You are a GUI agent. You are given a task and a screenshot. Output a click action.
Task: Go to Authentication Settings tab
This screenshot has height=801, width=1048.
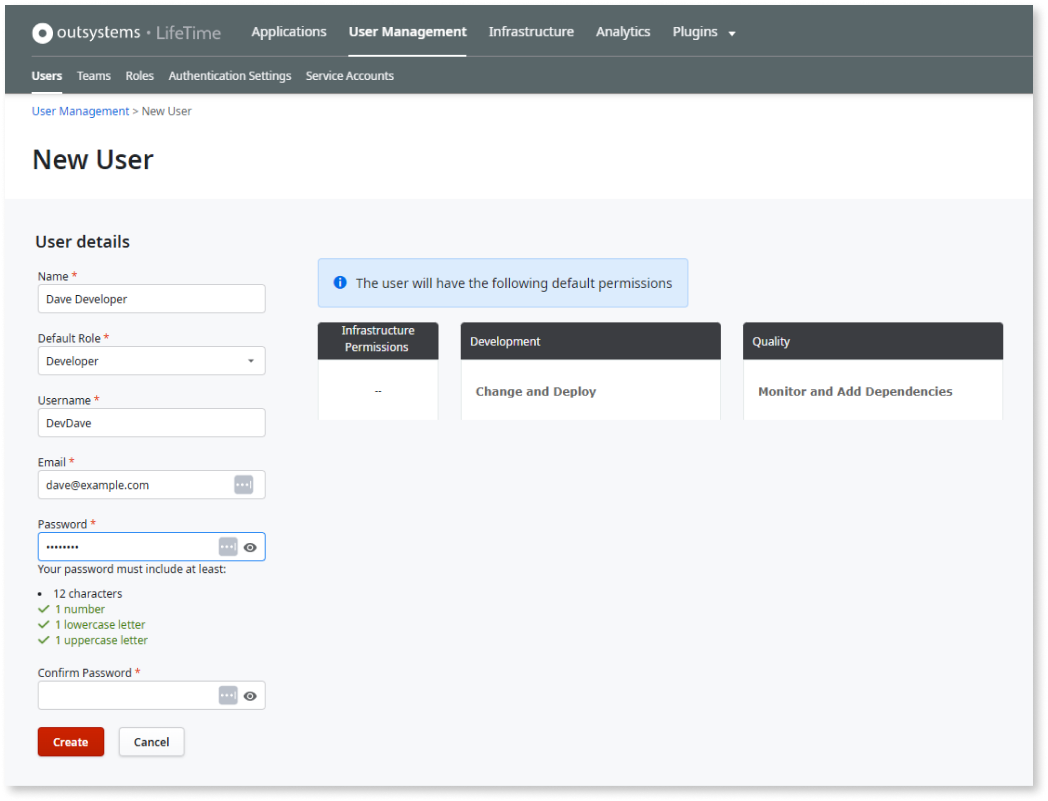[x=229, y=75]
